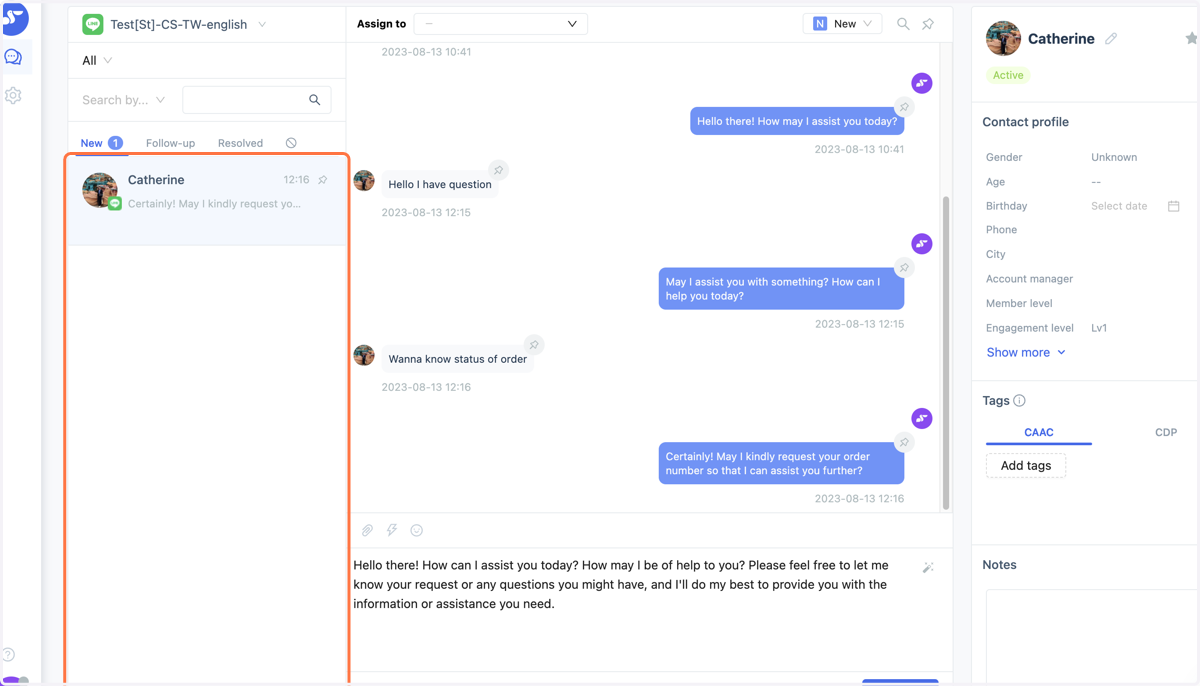This screenshot has width=1200, height=686.
Task: Open Catherine's conversation in the list
Action: click(x=207, y=200)
